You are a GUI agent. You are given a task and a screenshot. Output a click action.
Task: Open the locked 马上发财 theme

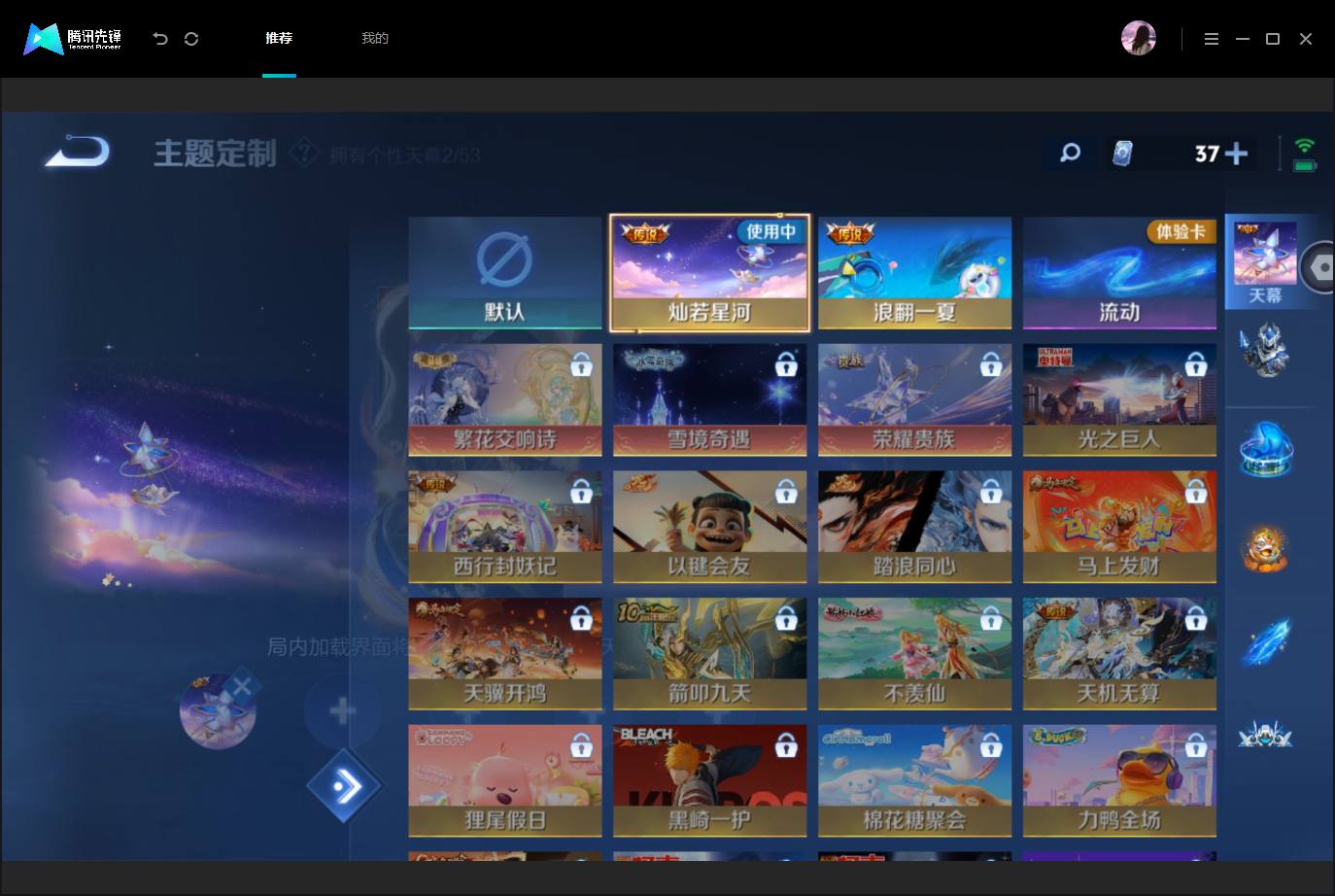pos(1120,527)
